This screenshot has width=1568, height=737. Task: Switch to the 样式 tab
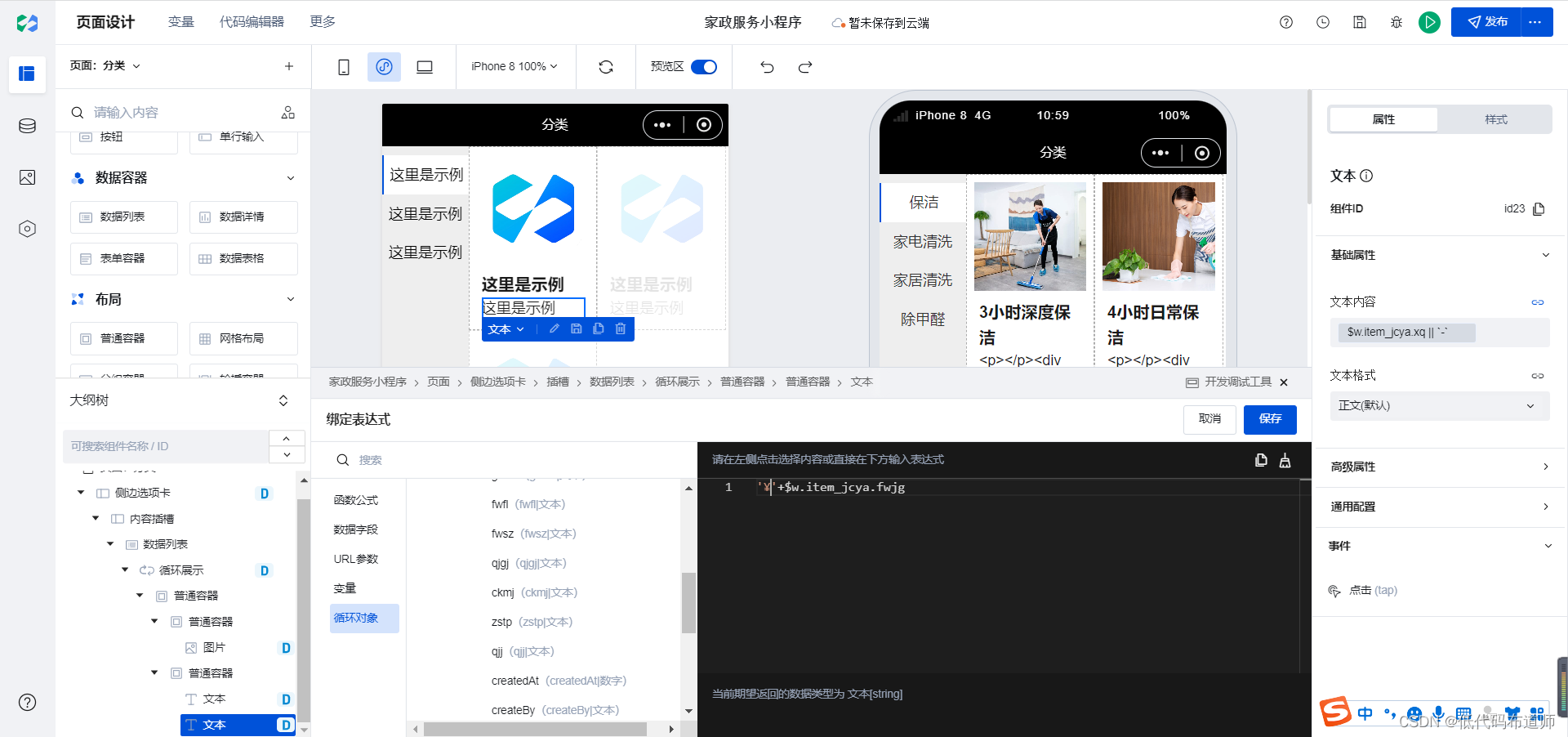click(x=1495, y=119)
